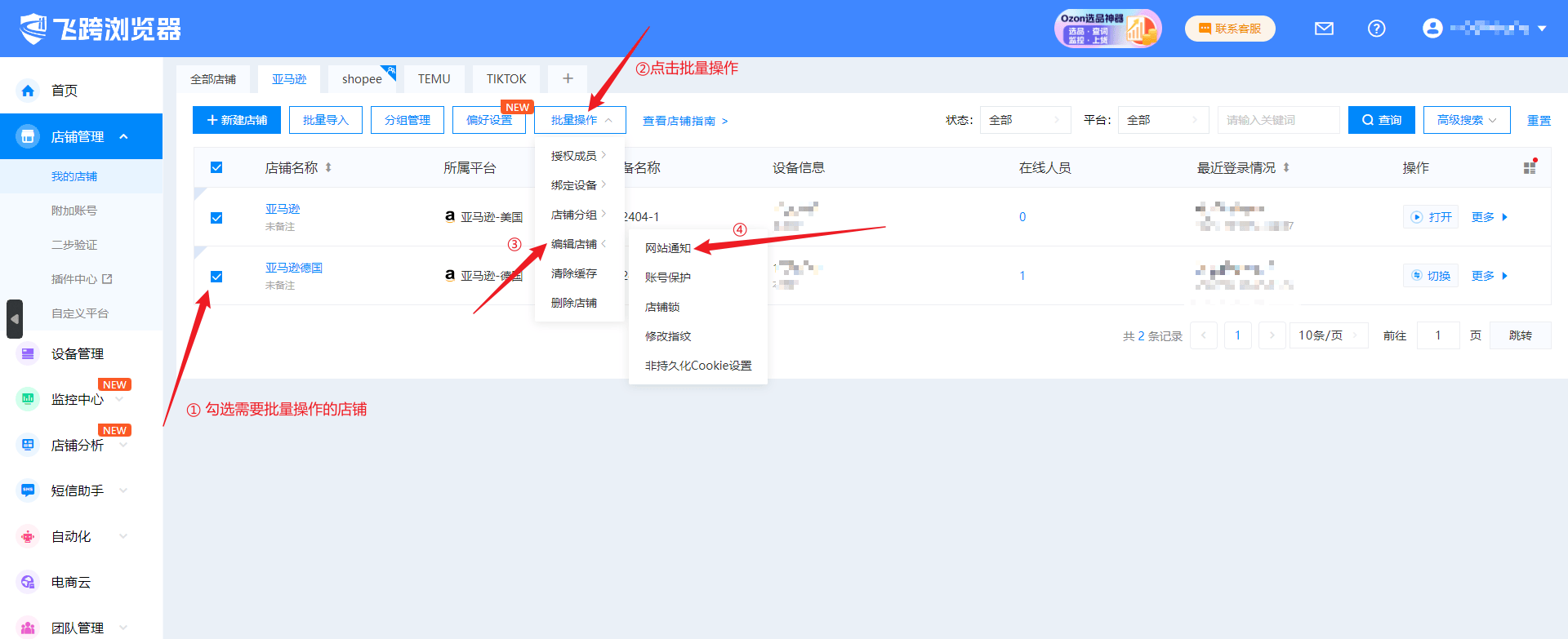1568x639 pixels.
Task: Click the plus icon to add platform tab
Action: (568, 78)
